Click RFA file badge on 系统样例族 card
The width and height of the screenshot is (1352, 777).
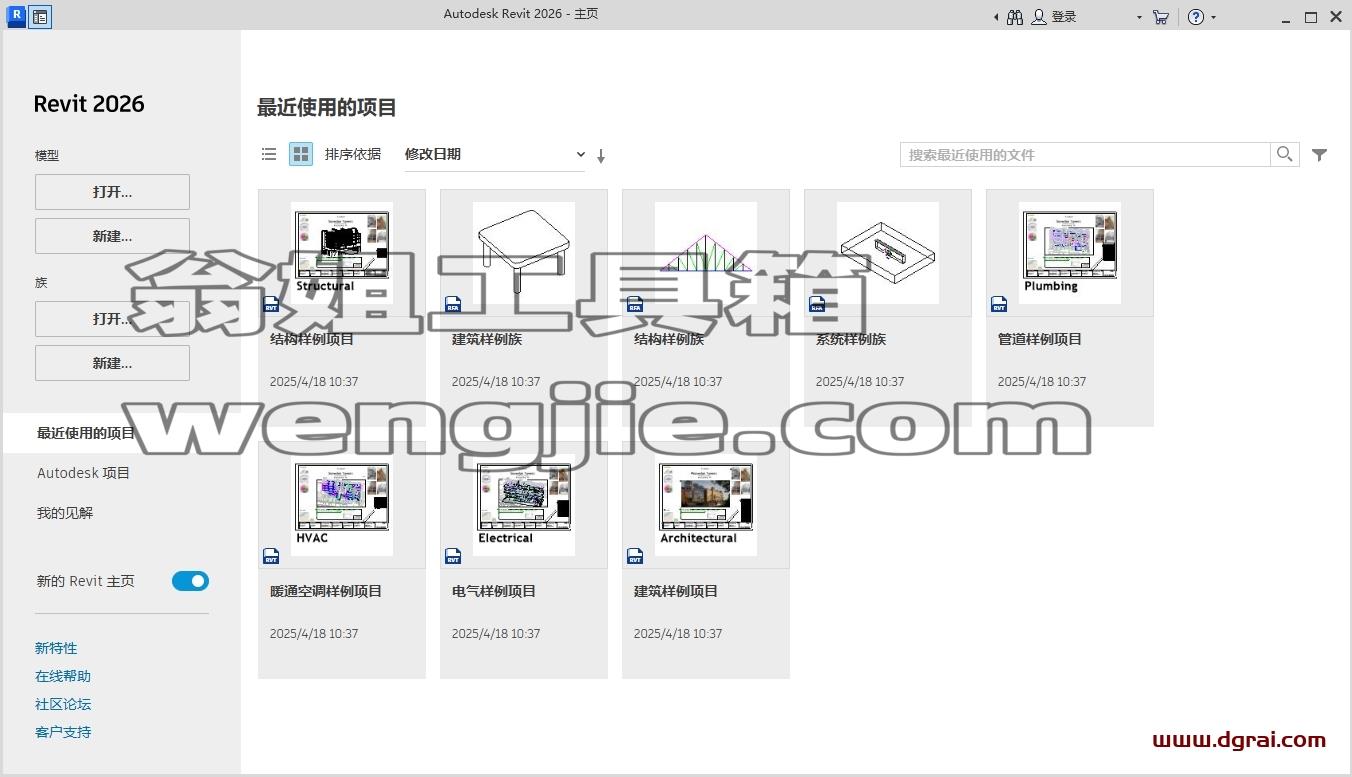tap(817, 304)
